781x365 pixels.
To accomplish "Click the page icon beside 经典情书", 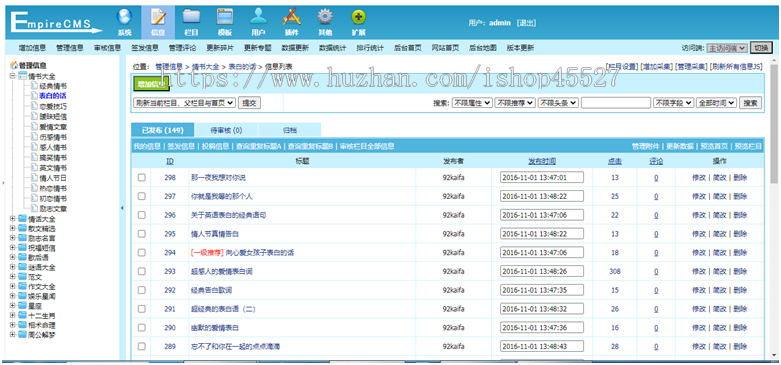I will (x=34, y=86).
